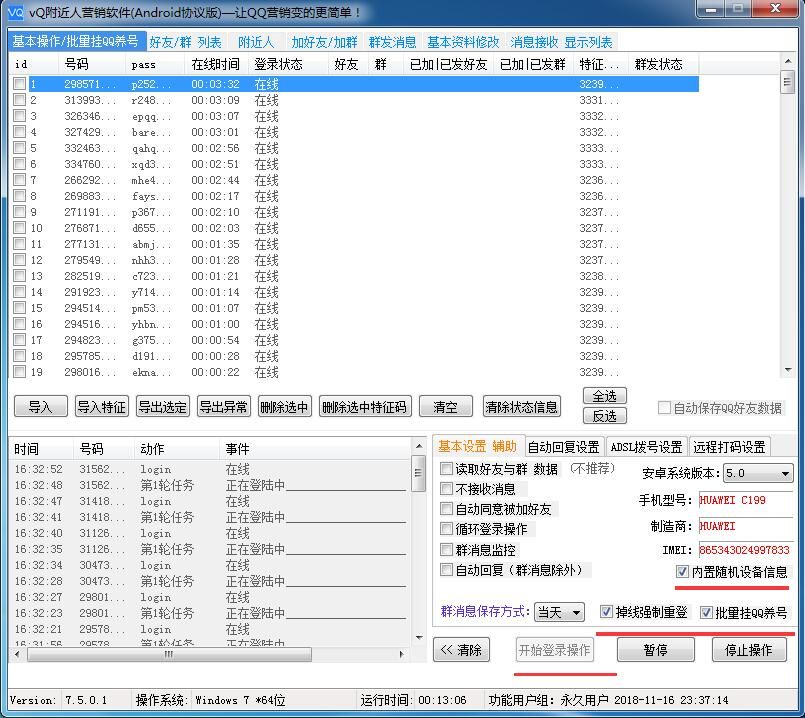Click the 停止操作 button
The height and width of the screenshot is (718, 805).
(749, 650)
